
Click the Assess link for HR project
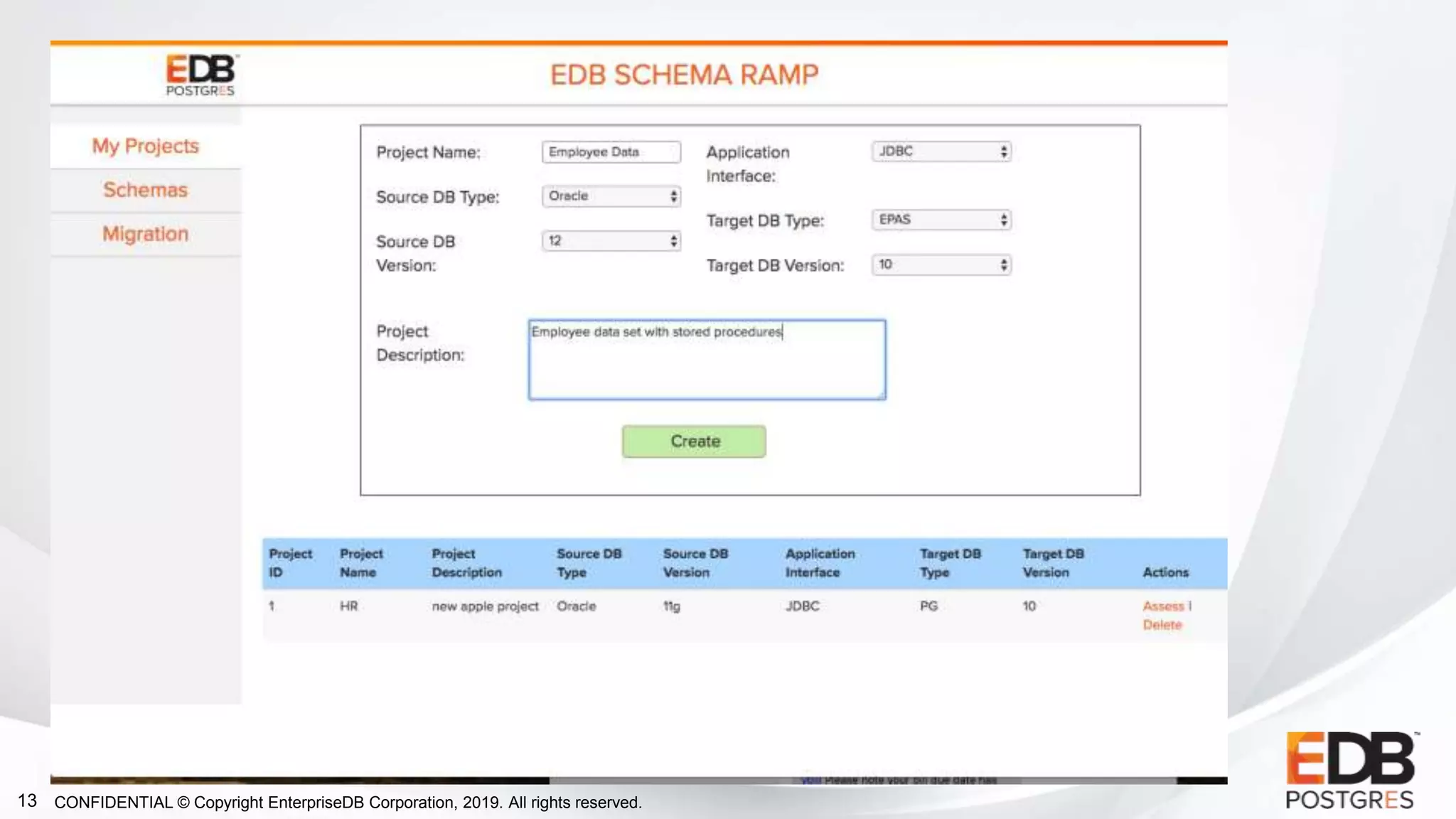tap(1163, 606)
